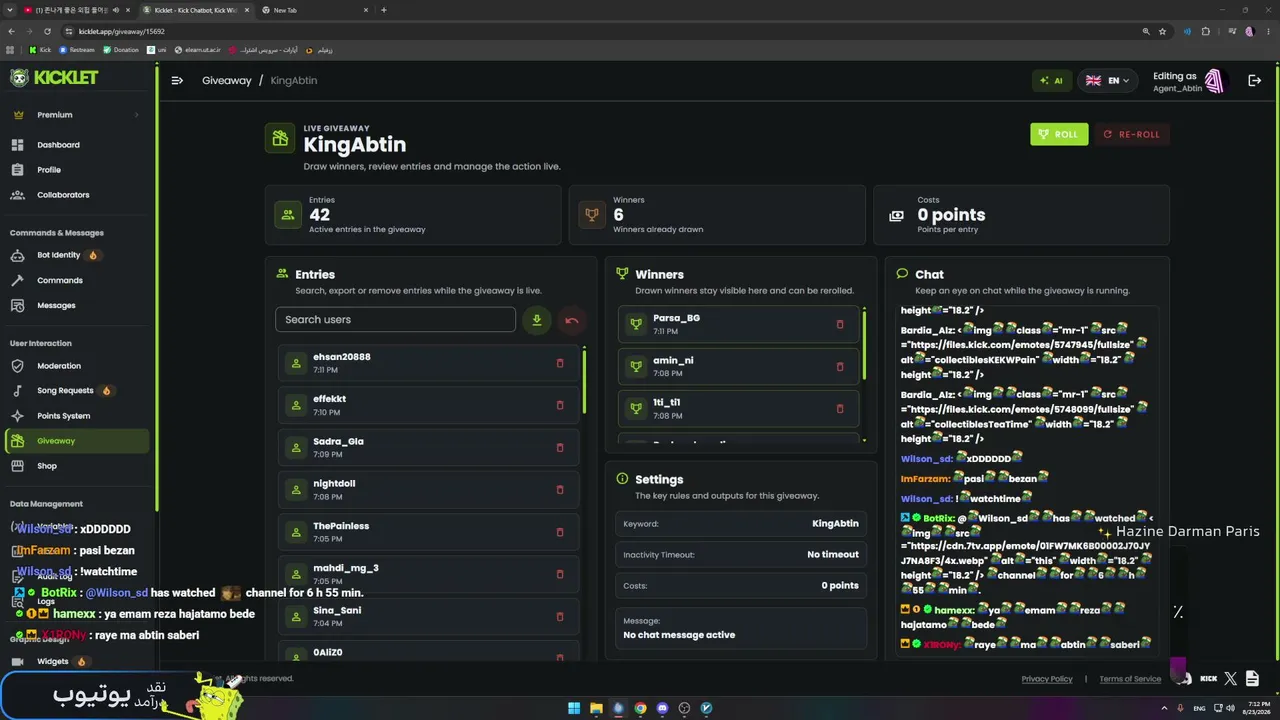This screenshot has height=720, width=1280.
Task: Delete the ehsan20888 entry
Action: (x=560, y=363)
